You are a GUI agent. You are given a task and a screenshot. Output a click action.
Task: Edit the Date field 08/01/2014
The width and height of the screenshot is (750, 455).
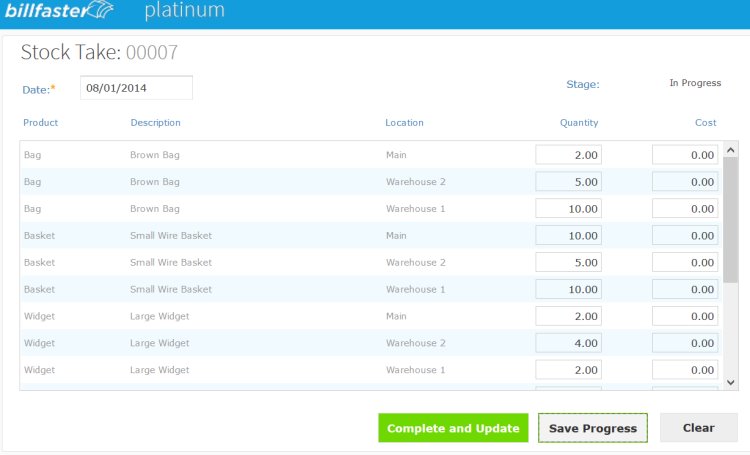[136, 88]
